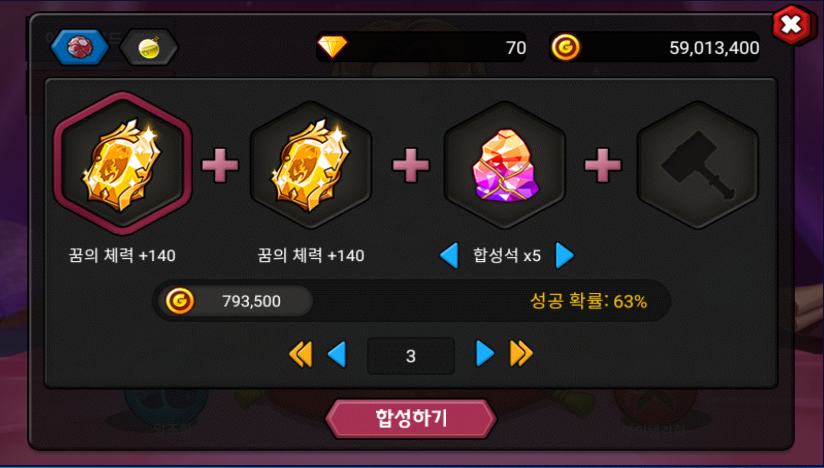Tap the gold coin icon at top
The height and width of the screenshot is (468, 824).
pyautogui.click(x=565, y=47)
